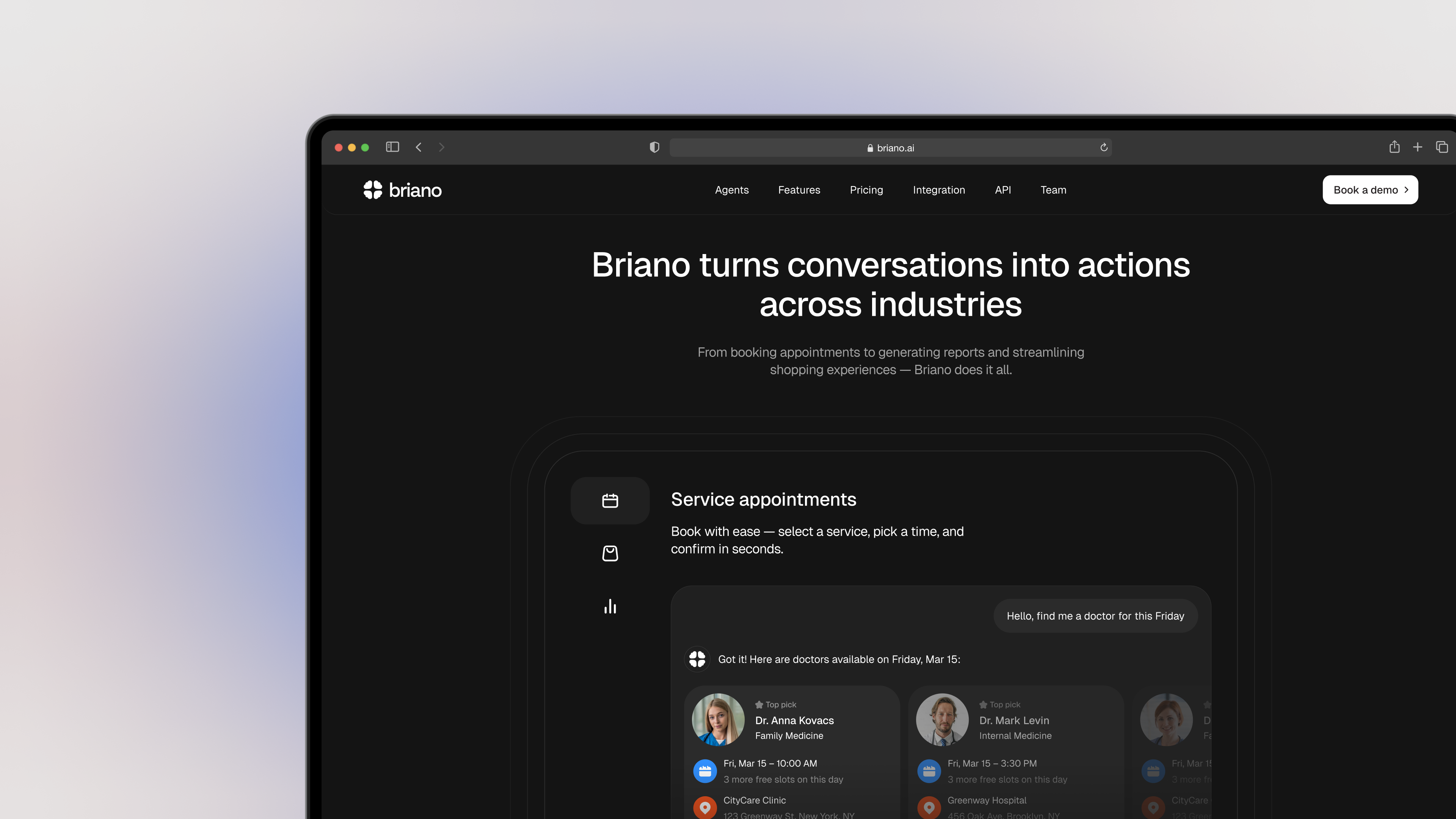This screenshot has height=819, width=1456.
Task: Close the Safari window with red button
Action: coord(339,147)
